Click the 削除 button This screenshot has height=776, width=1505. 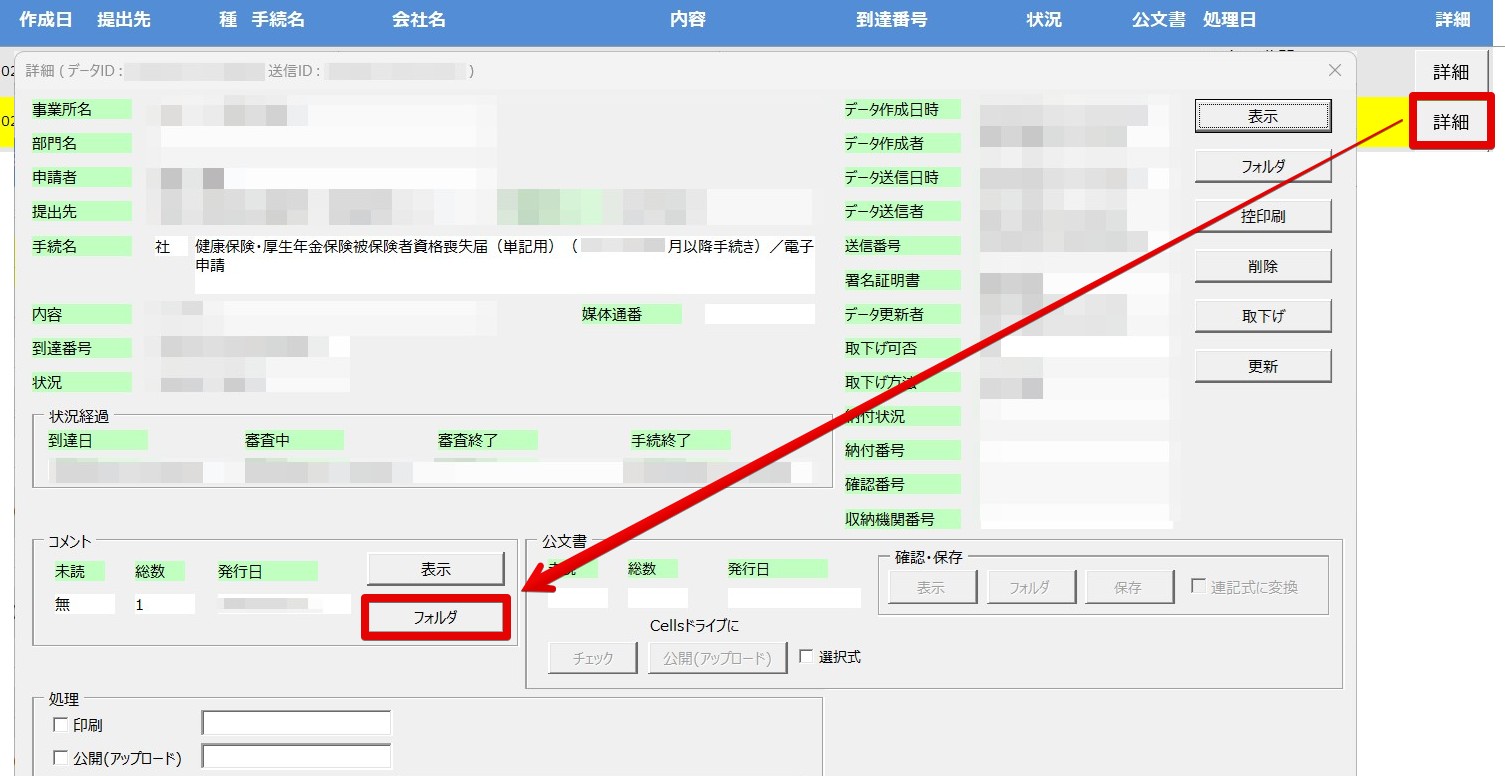pos(1263,266)
